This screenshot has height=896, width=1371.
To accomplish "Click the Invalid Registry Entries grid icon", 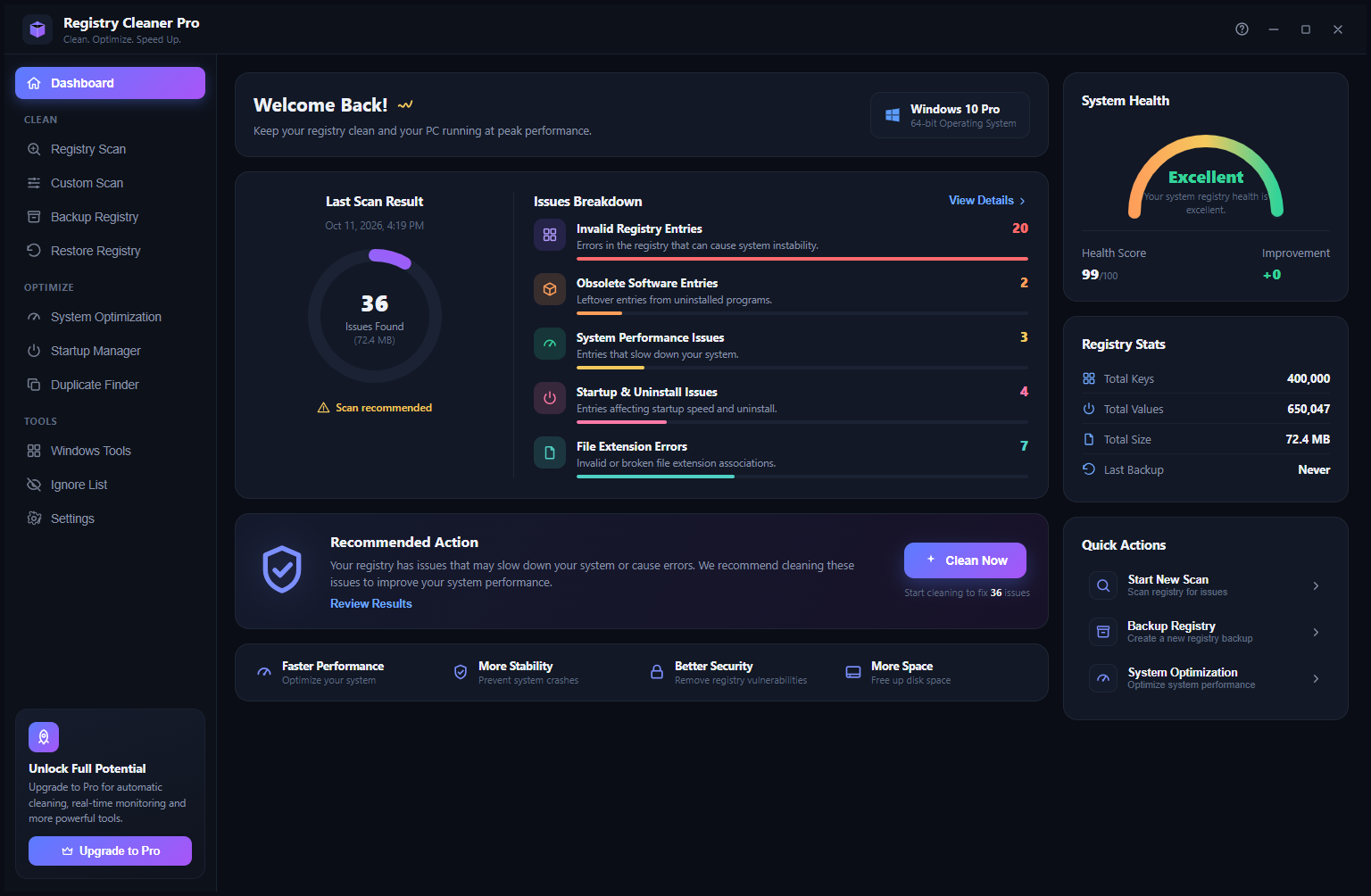I will tap(550, 235).
